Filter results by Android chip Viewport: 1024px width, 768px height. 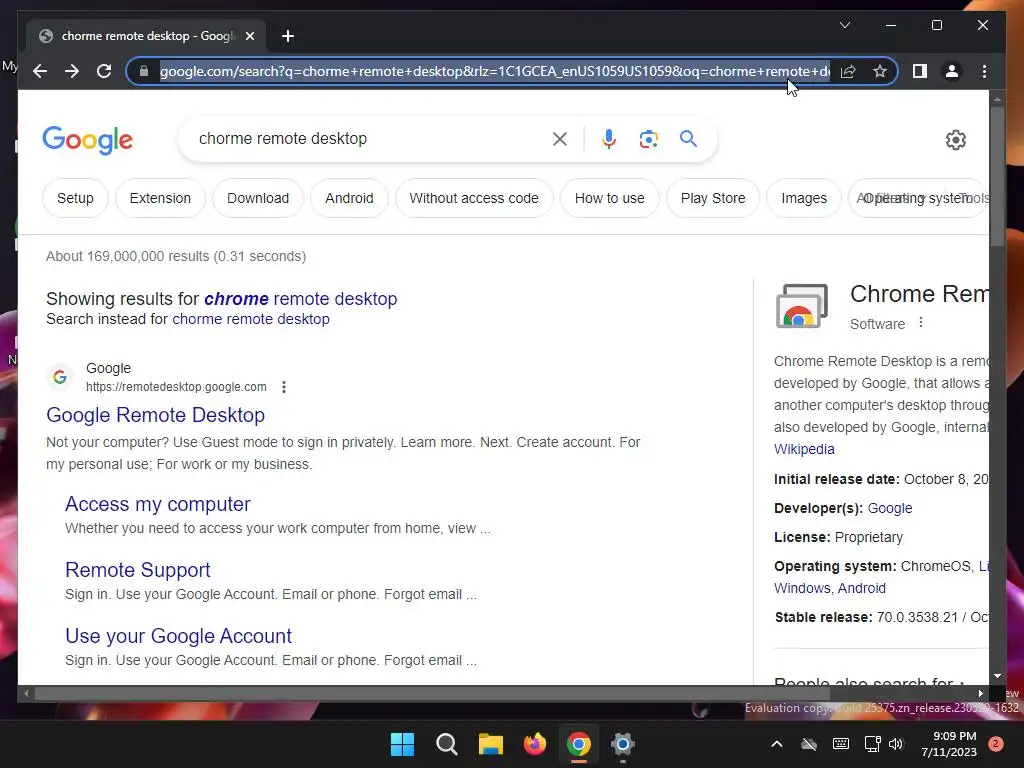(x=349, y=198)
